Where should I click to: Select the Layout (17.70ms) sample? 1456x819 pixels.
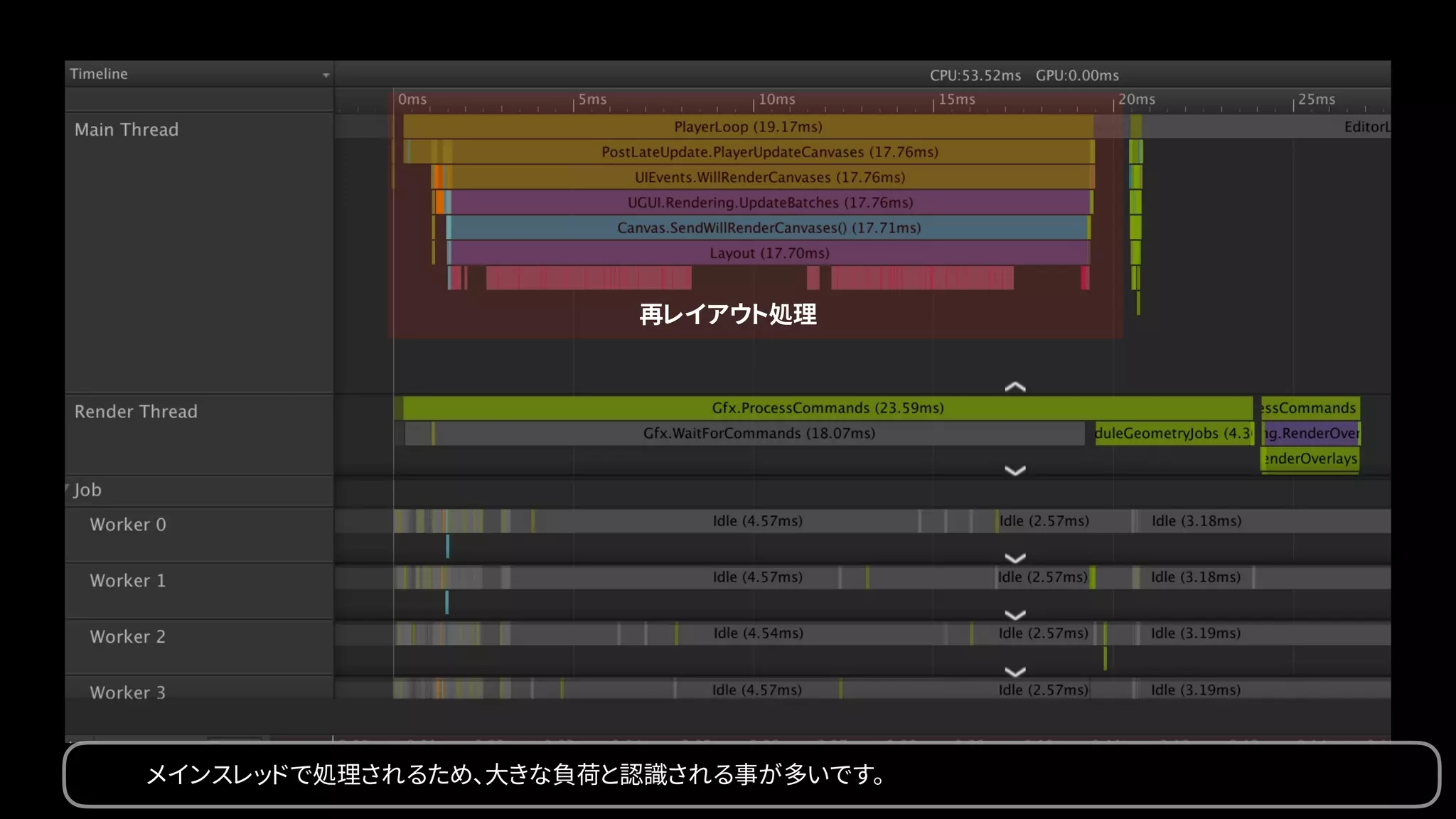point(769,253)
